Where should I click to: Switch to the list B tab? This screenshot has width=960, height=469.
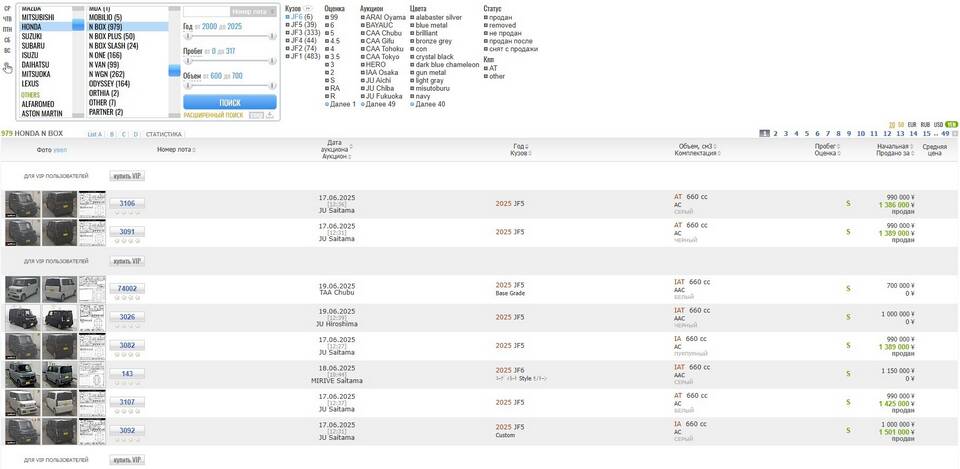pyautogui.click(x=111, y=134)
